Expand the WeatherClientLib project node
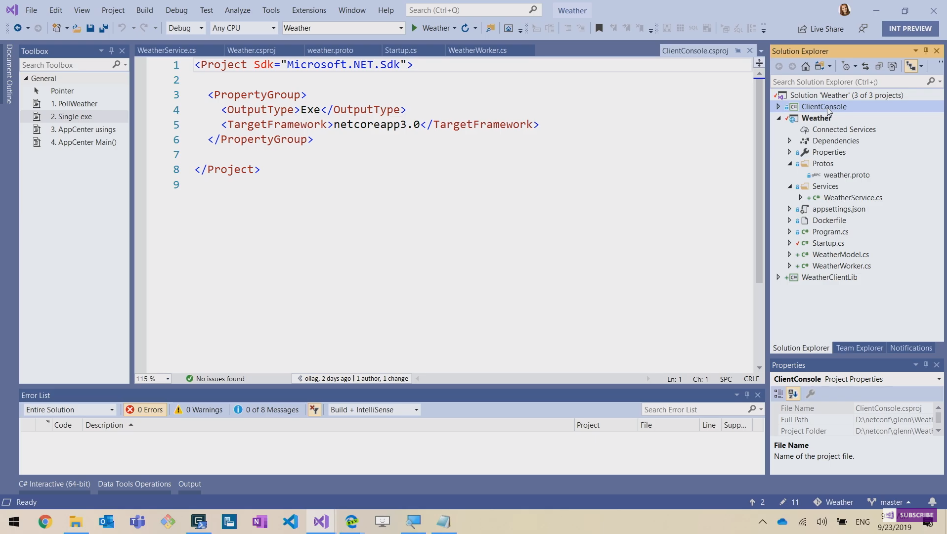Image resolution: width=947 pixels, height=534 pixels. 779,278
